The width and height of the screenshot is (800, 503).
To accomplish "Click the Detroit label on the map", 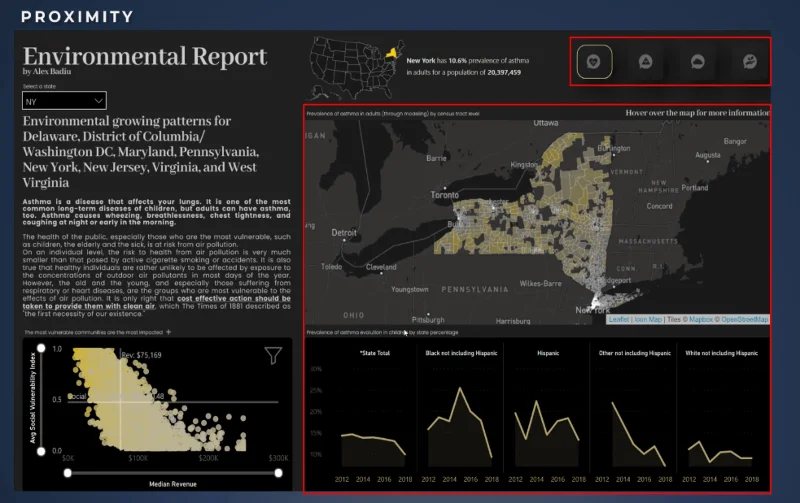I will 344,233.
